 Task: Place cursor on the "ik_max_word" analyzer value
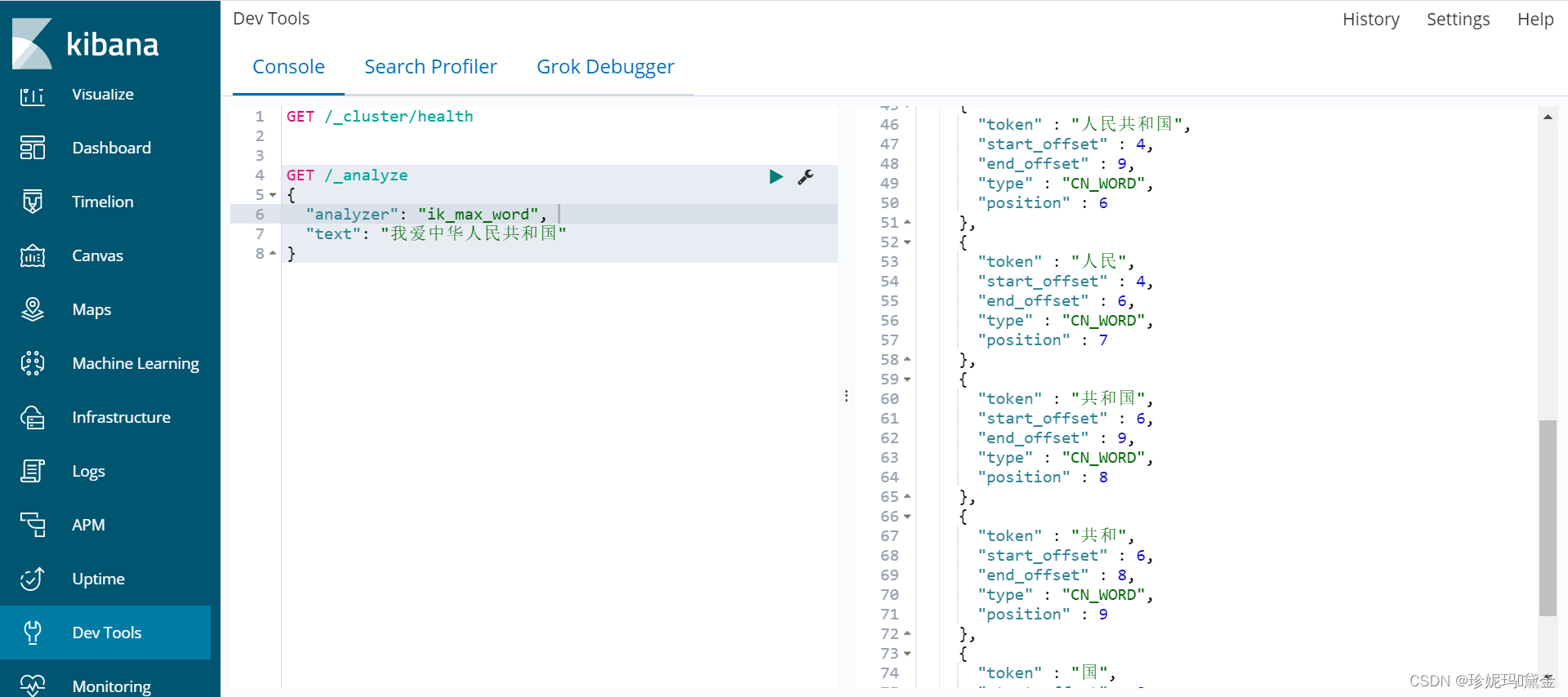(x=478, y=215)
